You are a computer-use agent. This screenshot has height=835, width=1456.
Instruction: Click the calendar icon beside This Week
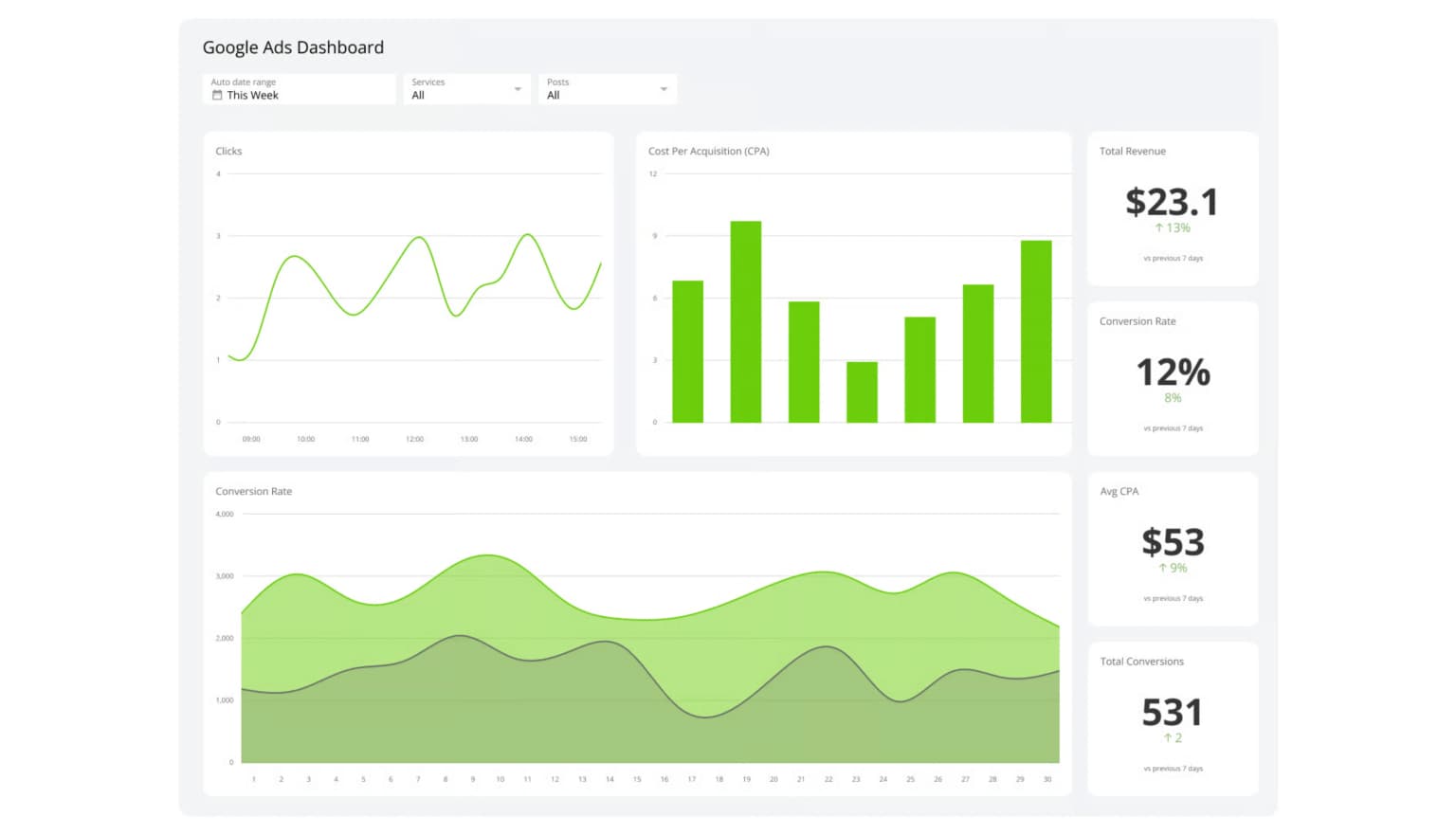pos(217,96)
